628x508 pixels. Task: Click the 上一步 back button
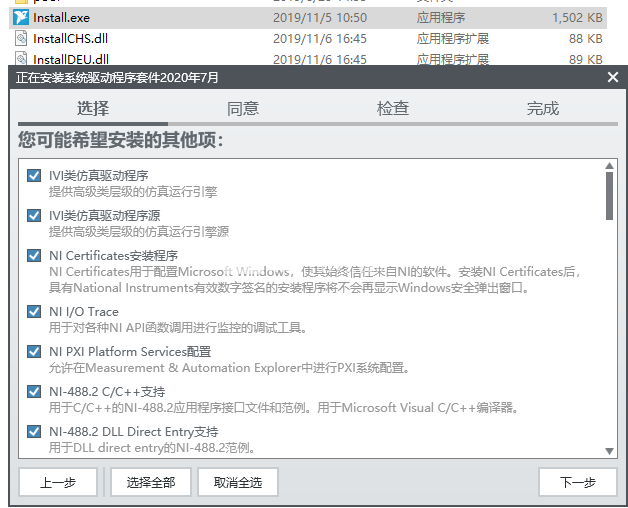58,482
